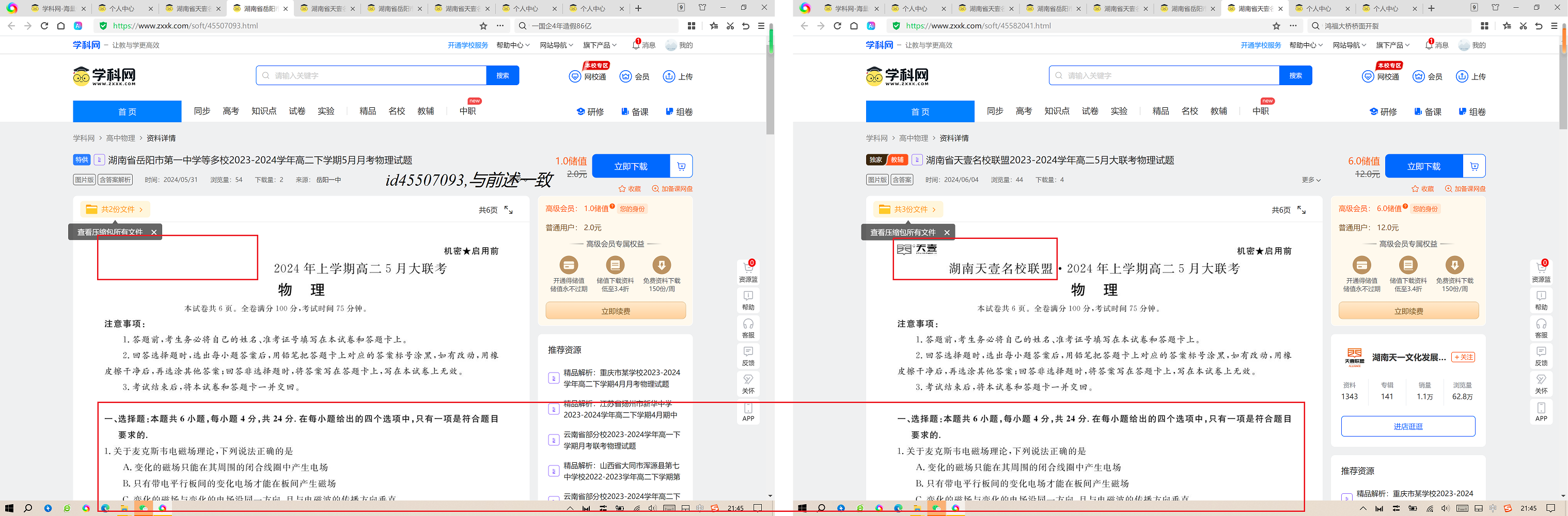Click the AI assistant icon in left browser toolbar

79,26
